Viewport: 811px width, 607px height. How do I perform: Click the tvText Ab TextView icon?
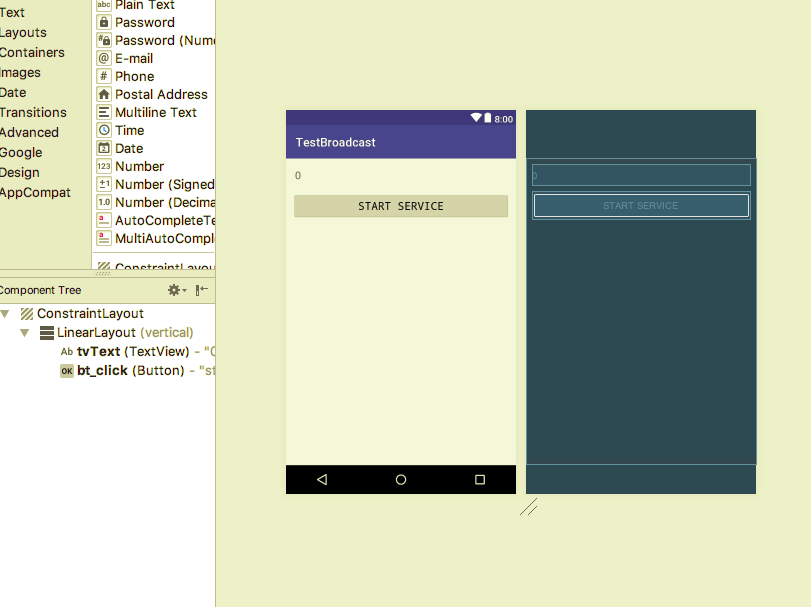pos(67,352)
